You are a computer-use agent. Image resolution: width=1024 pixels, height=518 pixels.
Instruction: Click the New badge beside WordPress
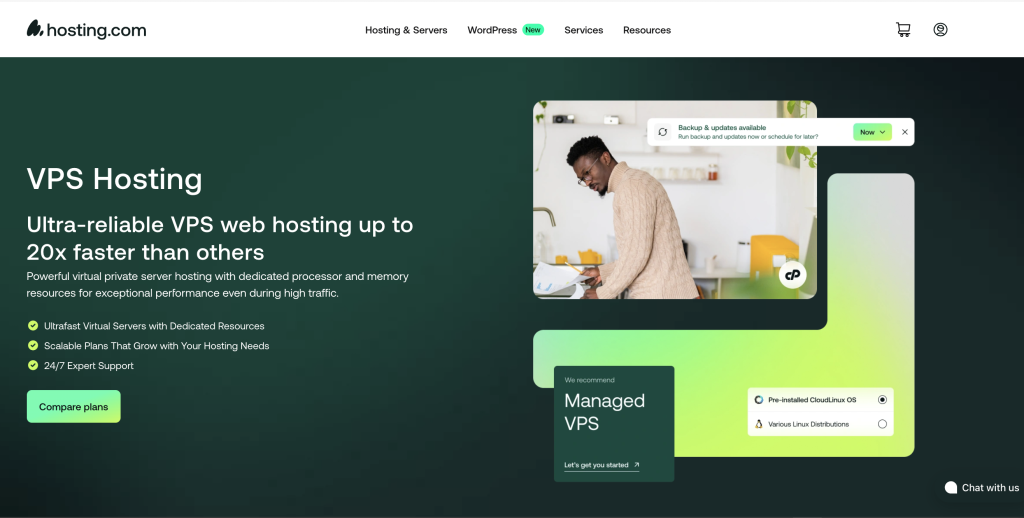[533, 30]
